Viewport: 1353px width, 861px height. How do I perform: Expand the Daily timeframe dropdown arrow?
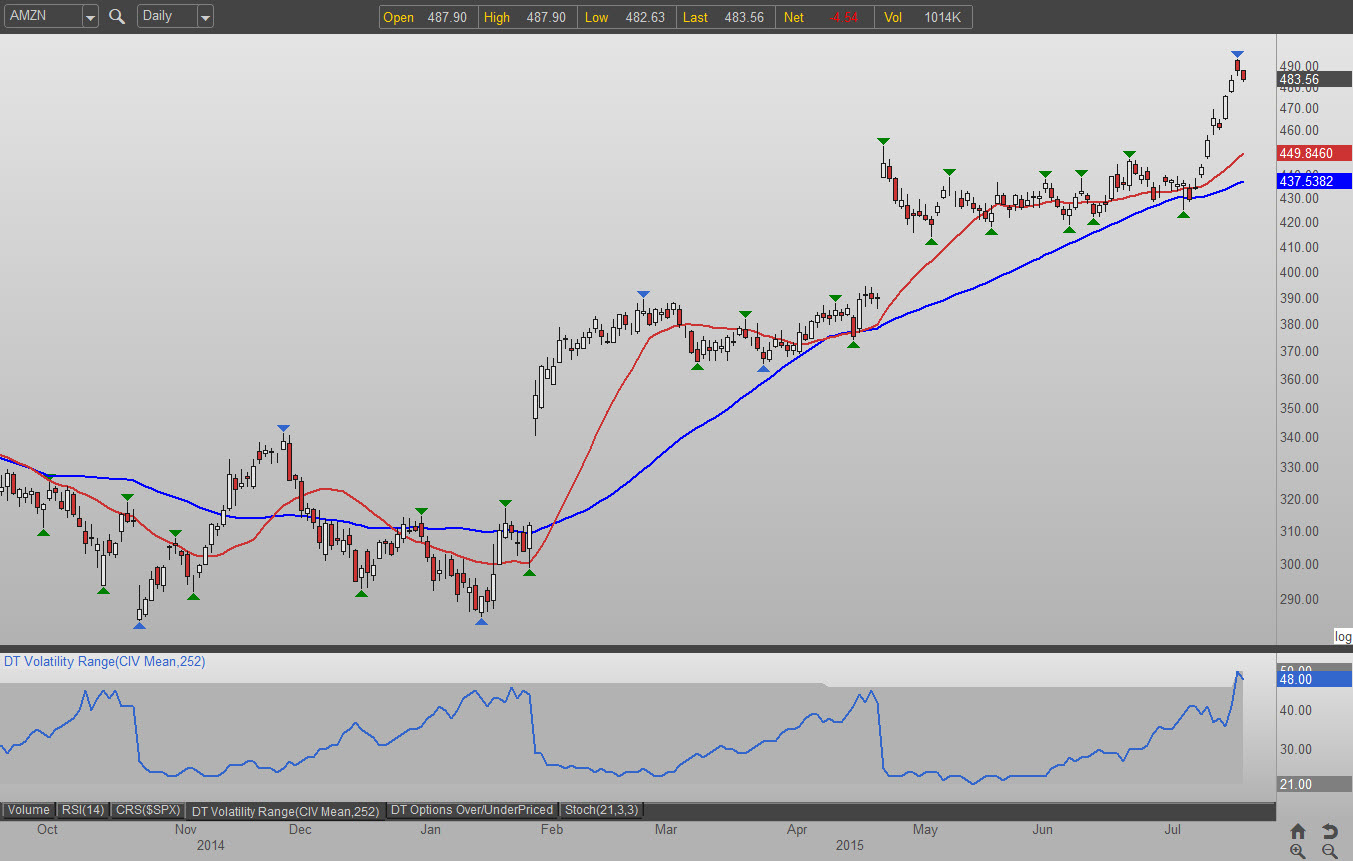[204, 17]
